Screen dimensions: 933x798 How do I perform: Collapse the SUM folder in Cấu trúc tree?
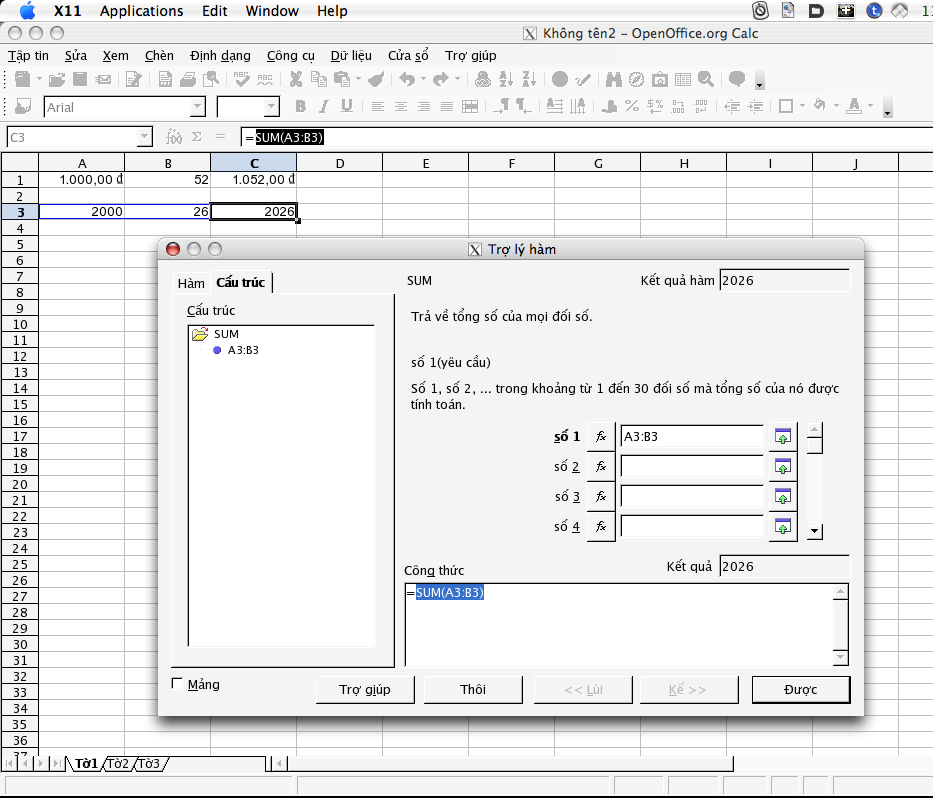pos(200,334)
